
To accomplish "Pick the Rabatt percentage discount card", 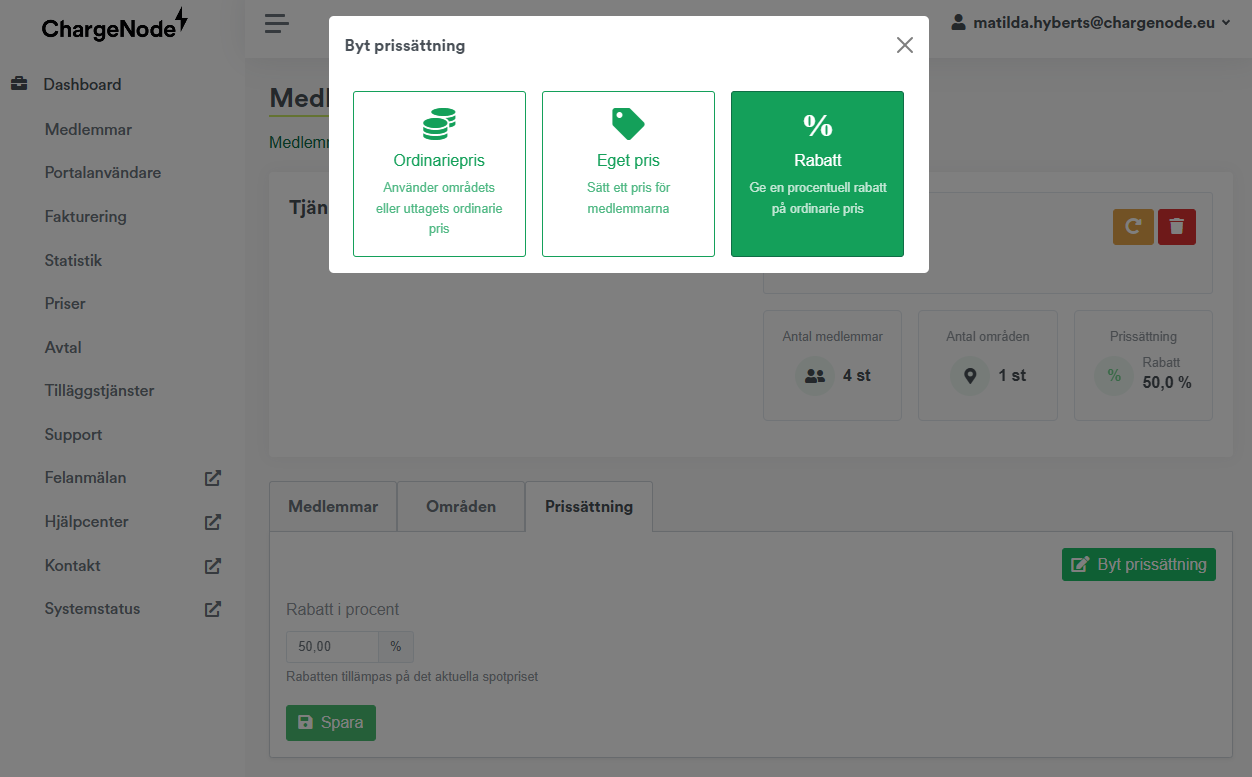I will click(x=817, y=174).
